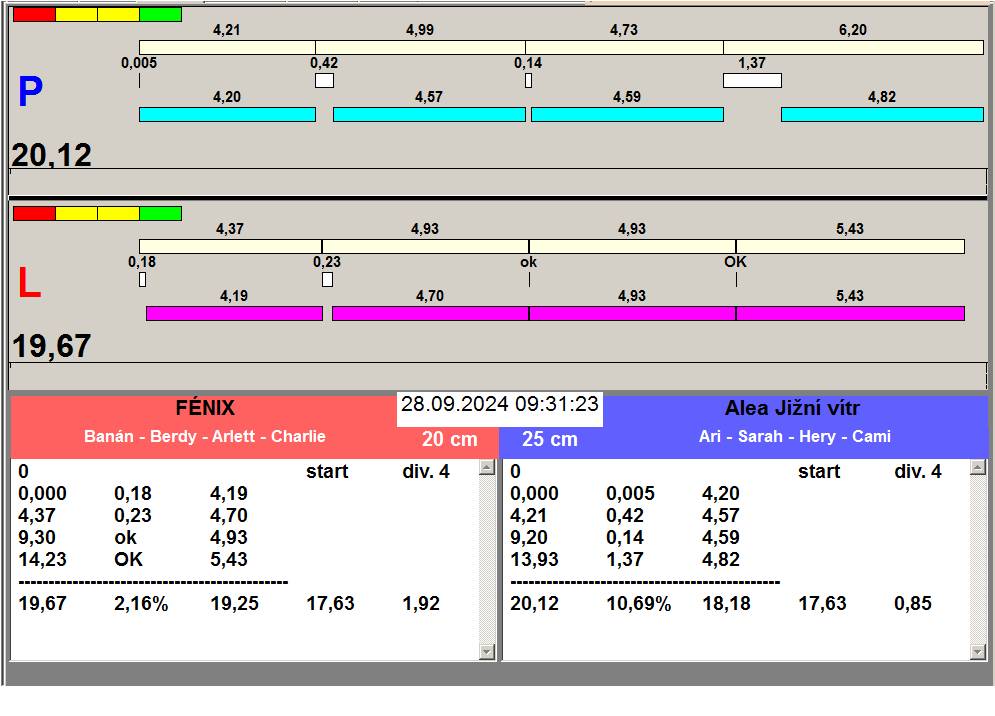Click the white 1,37 changeover bar
The width and height of the screenshot is (995, 716).
click(752, 81)
